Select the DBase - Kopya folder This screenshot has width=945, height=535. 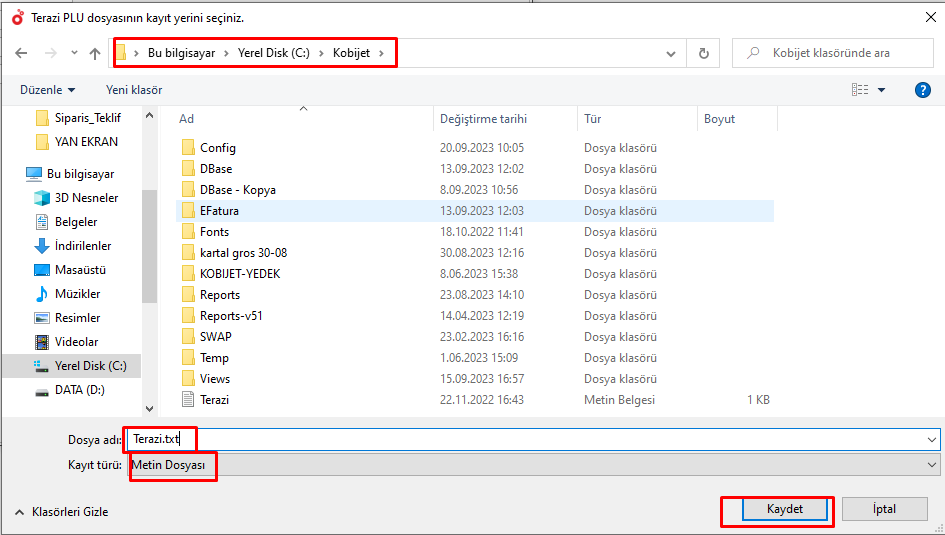[x=229, y=190]
